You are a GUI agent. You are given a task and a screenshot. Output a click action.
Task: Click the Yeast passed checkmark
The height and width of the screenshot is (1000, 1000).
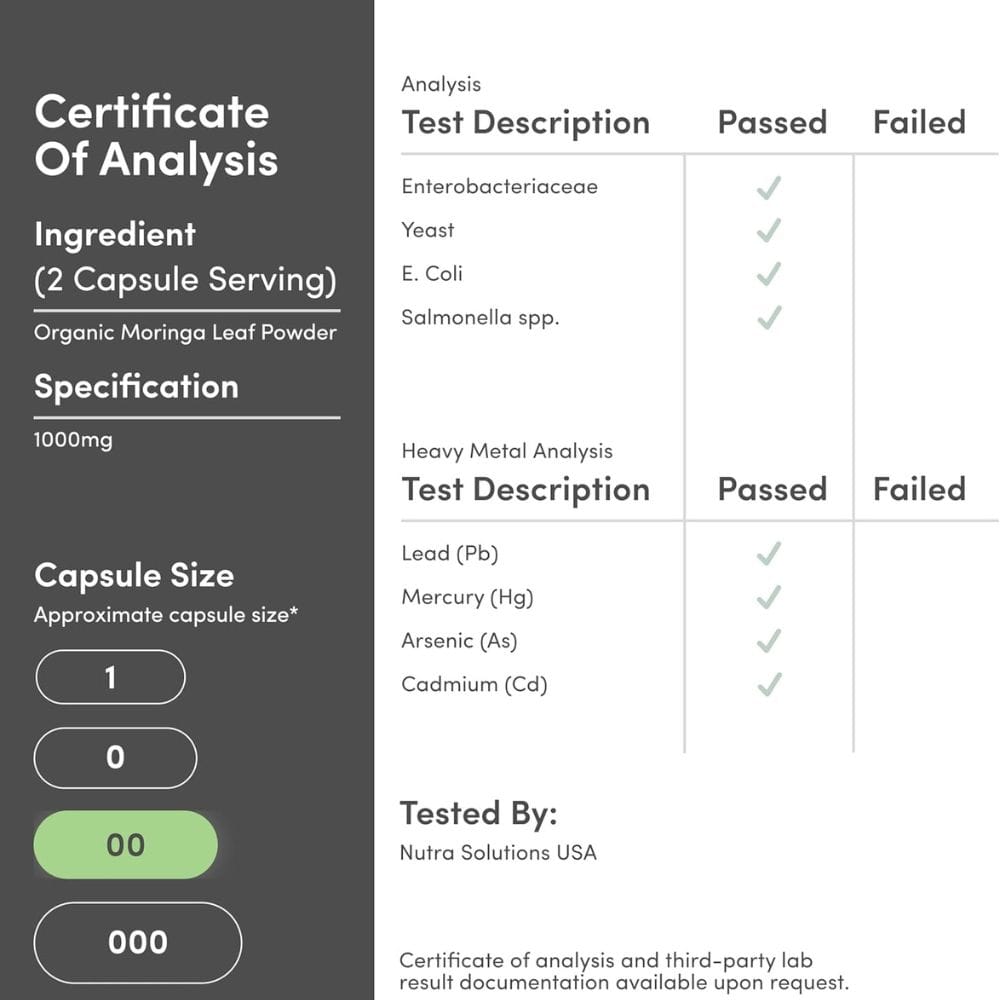coord(768,231)
